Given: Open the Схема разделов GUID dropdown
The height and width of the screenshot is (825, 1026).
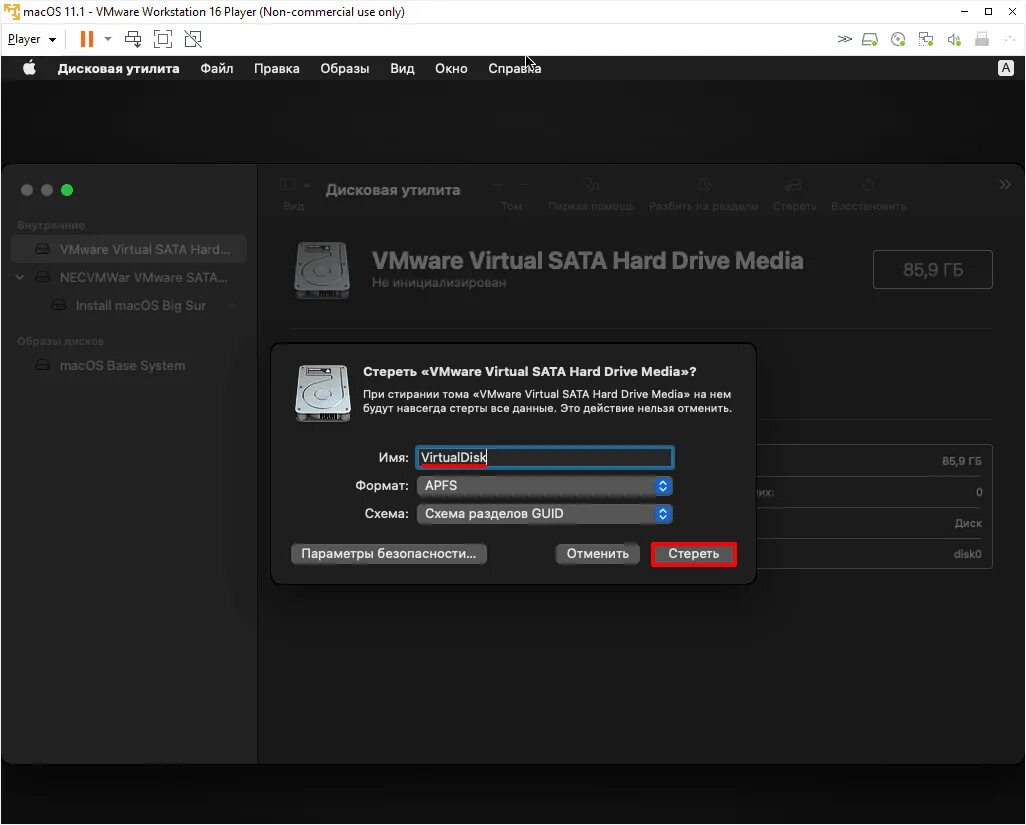Looking at the screenshot, I should coord(544,514).
